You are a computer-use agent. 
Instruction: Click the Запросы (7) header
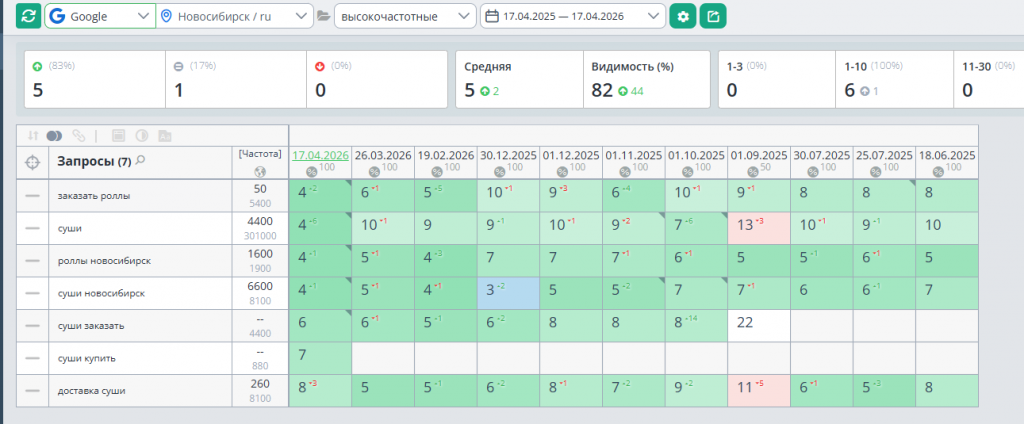[95, 161]
